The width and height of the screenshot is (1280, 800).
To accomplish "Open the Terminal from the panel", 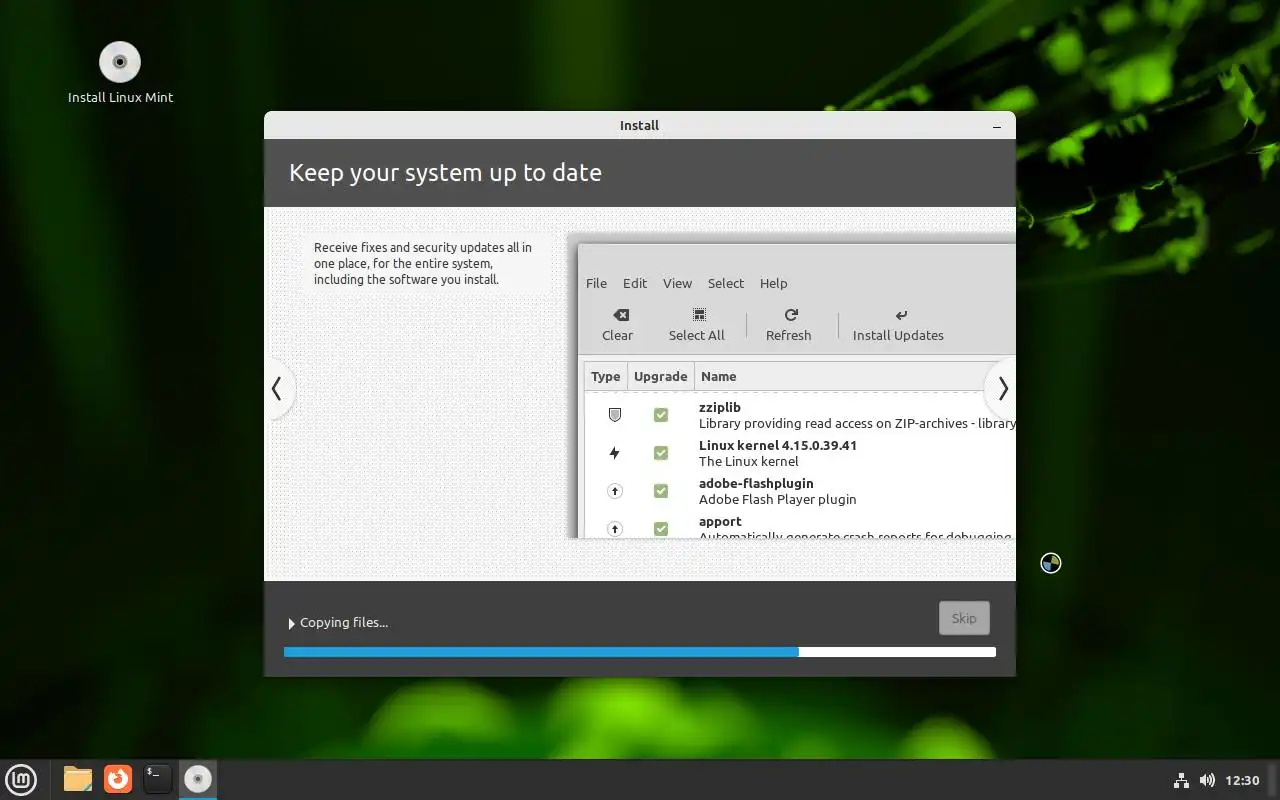I will pos(158,779).
